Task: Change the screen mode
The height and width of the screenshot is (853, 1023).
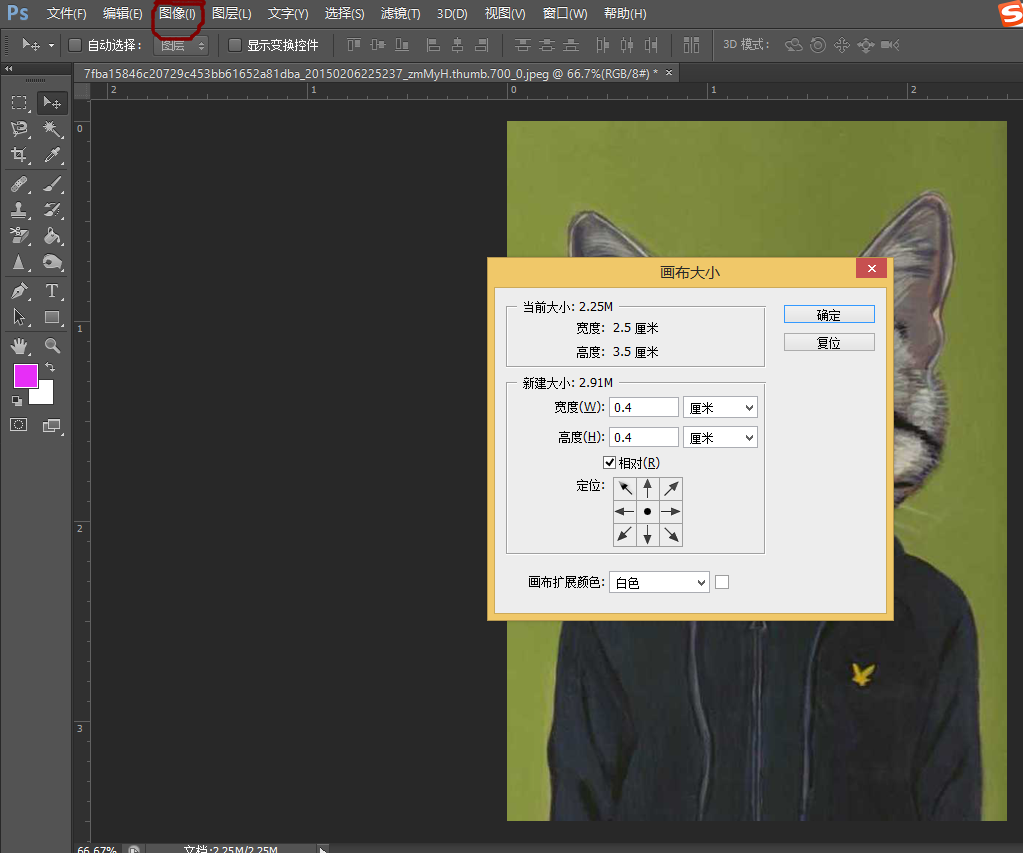Action: [52, 426]
